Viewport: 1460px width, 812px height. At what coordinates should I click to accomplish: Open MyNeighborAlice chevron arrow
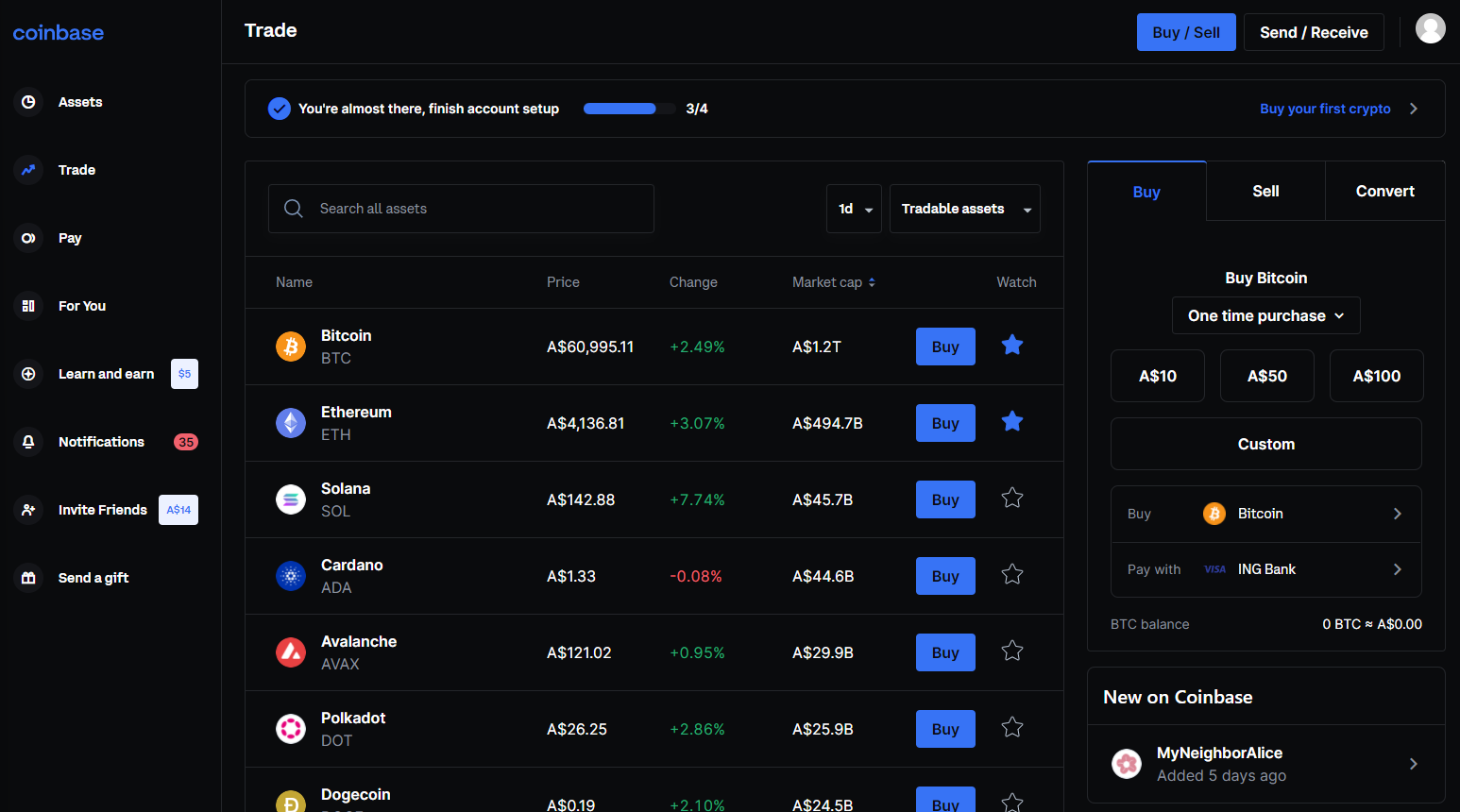(1414, 764)
